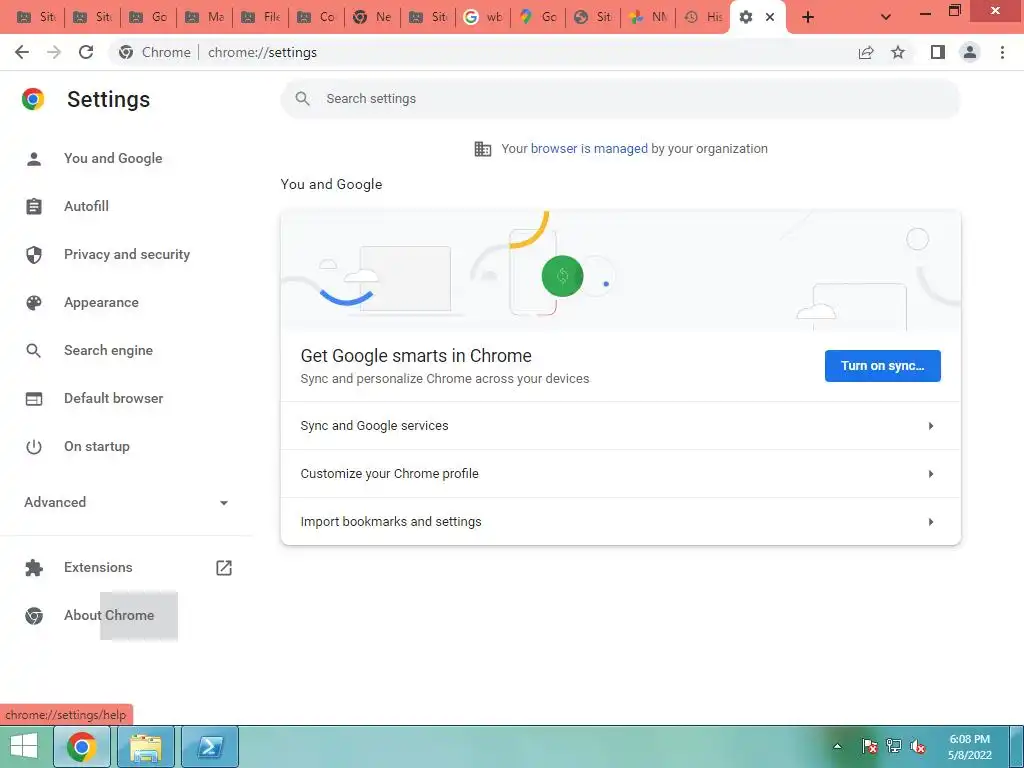
Task: Focus the Search settings field
Action: (x=620, y=99)
